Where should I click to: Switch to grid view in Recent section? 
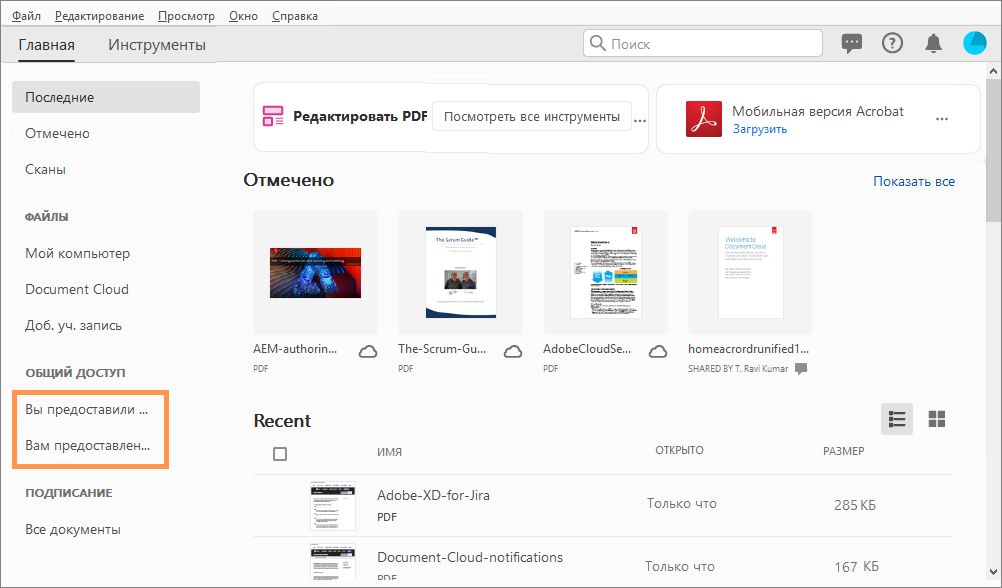coord(937,419)
